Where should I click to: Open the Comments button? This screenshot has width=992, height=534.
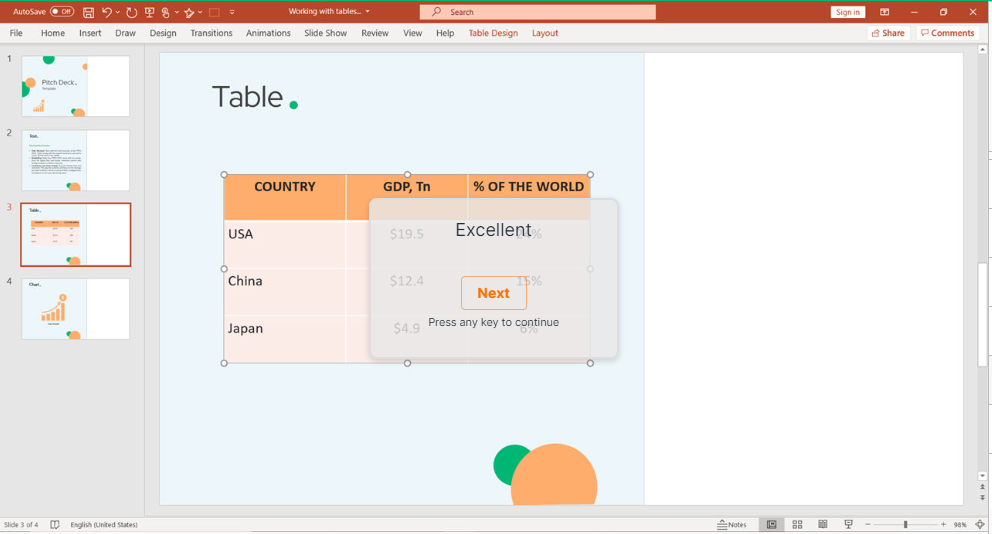tap(947, 33)
